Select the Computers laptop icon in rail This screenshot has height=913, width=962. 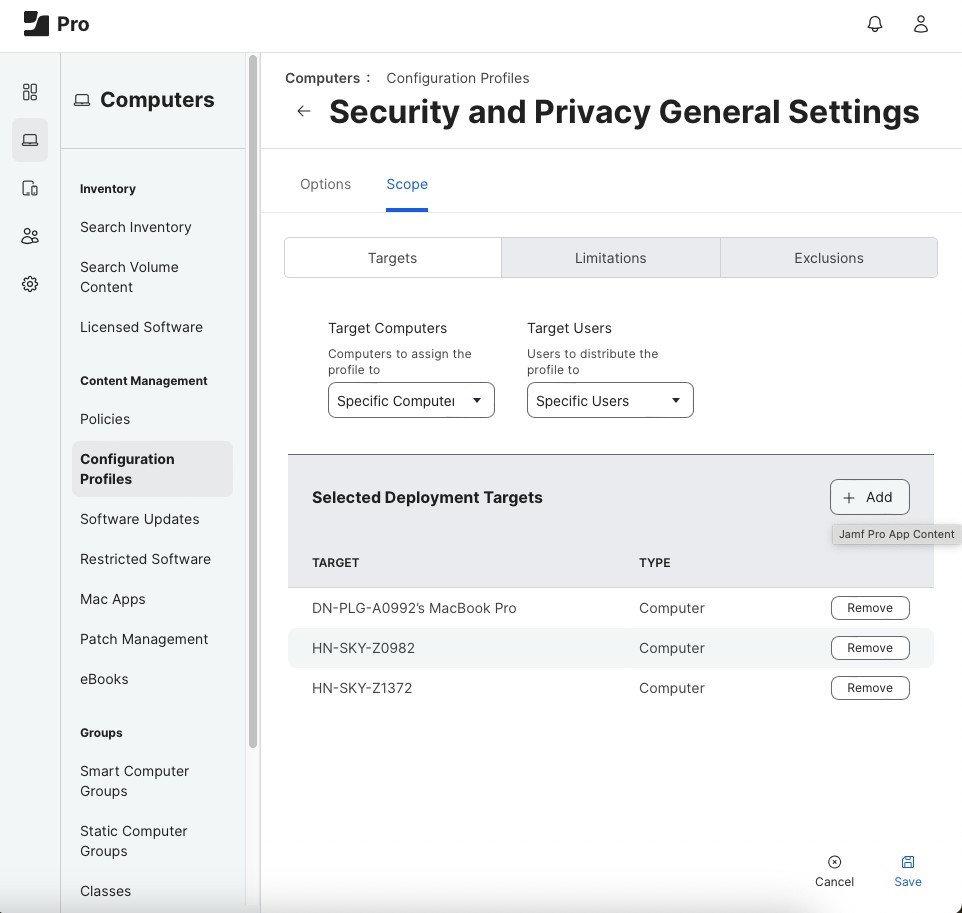[30, 140]
